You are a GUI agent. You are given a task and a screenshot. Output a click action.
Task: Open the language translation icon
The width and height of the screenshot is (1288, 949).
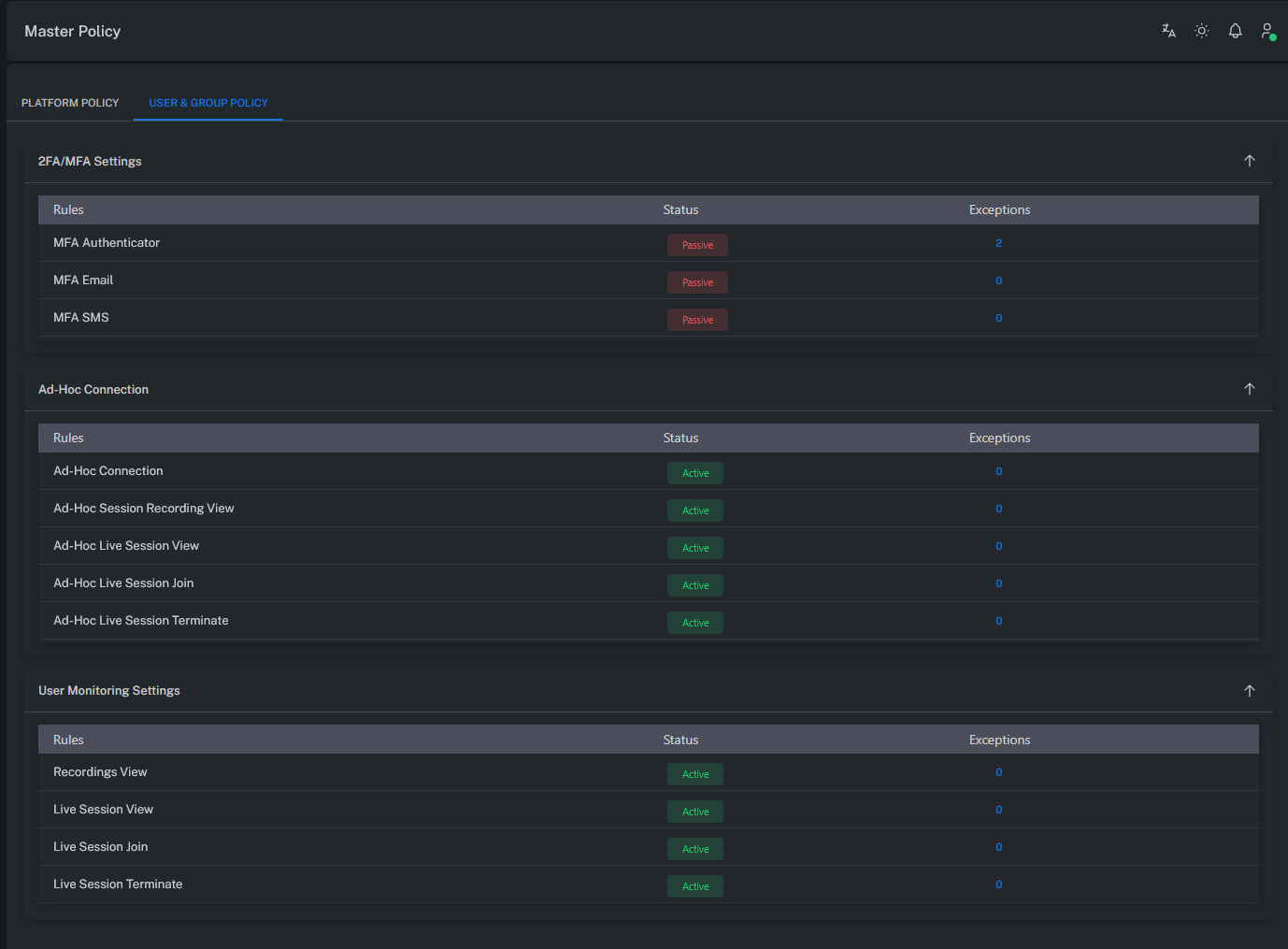tap(1168, 31)
